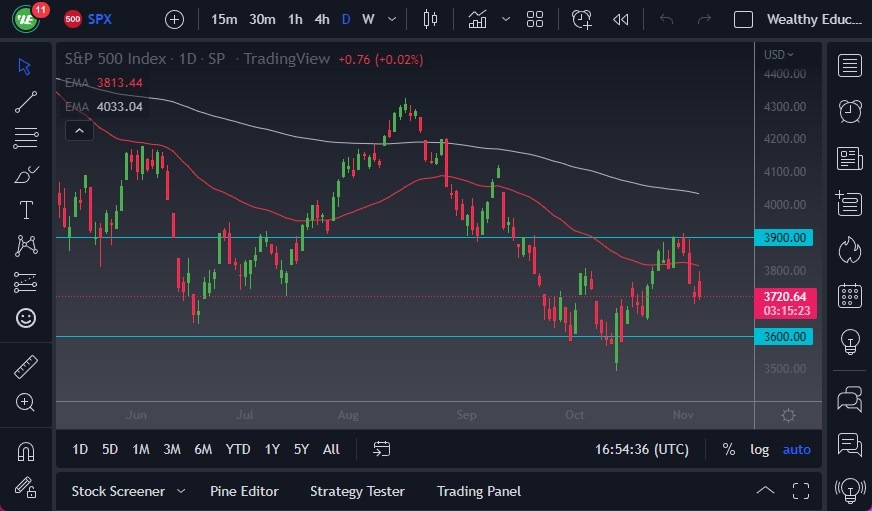Click the candlestick chart style icon
This screenshot has height=511, width=872.
click(x=431, y=19)
